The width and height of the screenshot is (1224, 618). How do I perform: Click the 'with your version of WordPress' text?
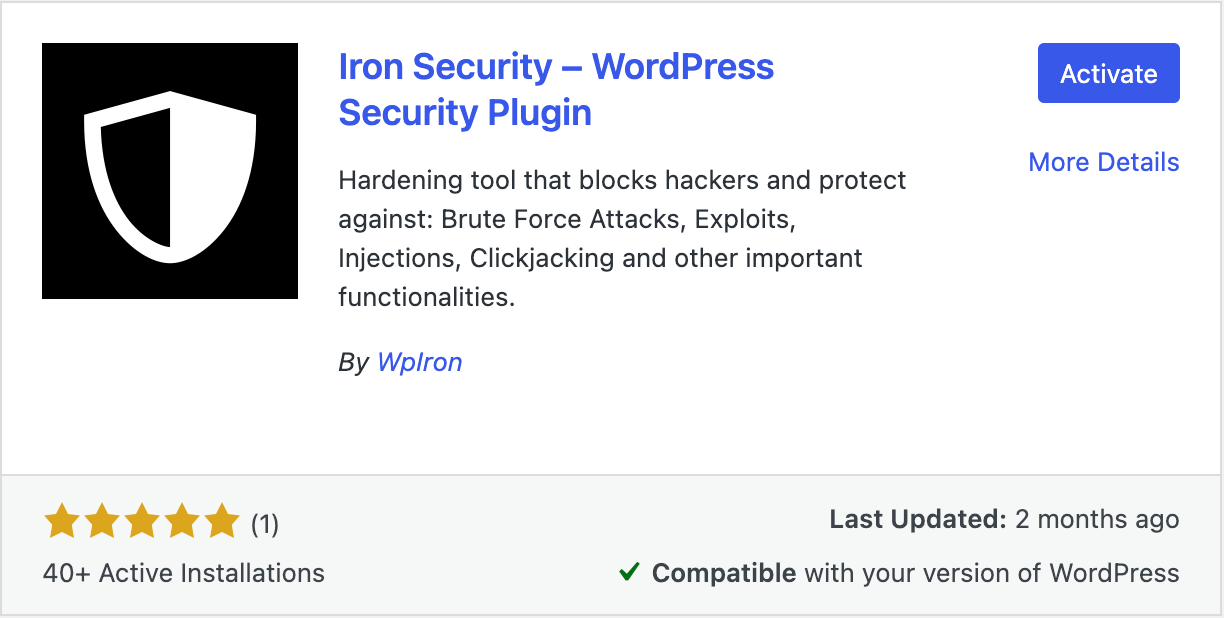[x=991, y=573]
